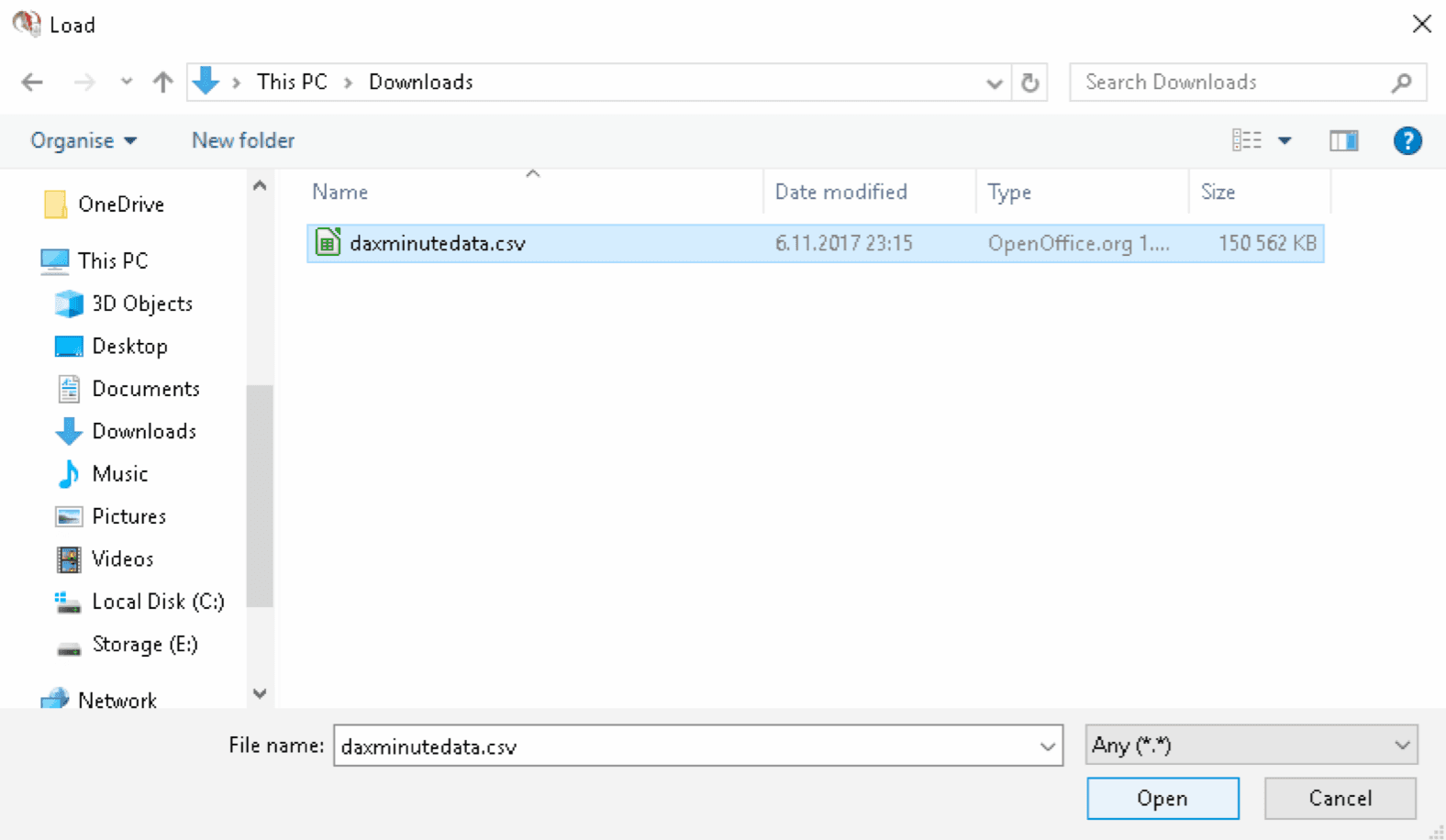Screen dimensions: 1446x840
Task: Open 3D Objects folder in sidebar
Action: pyautogui.click(x=142, y=304)
